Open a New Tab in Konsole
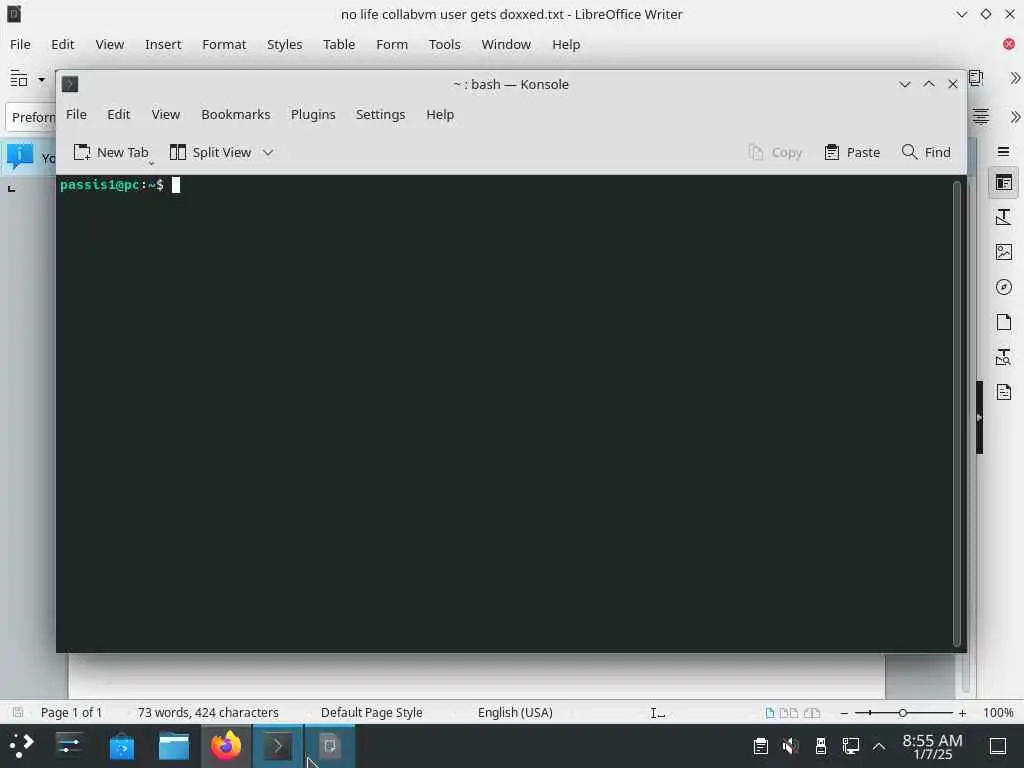 [111, 152]
